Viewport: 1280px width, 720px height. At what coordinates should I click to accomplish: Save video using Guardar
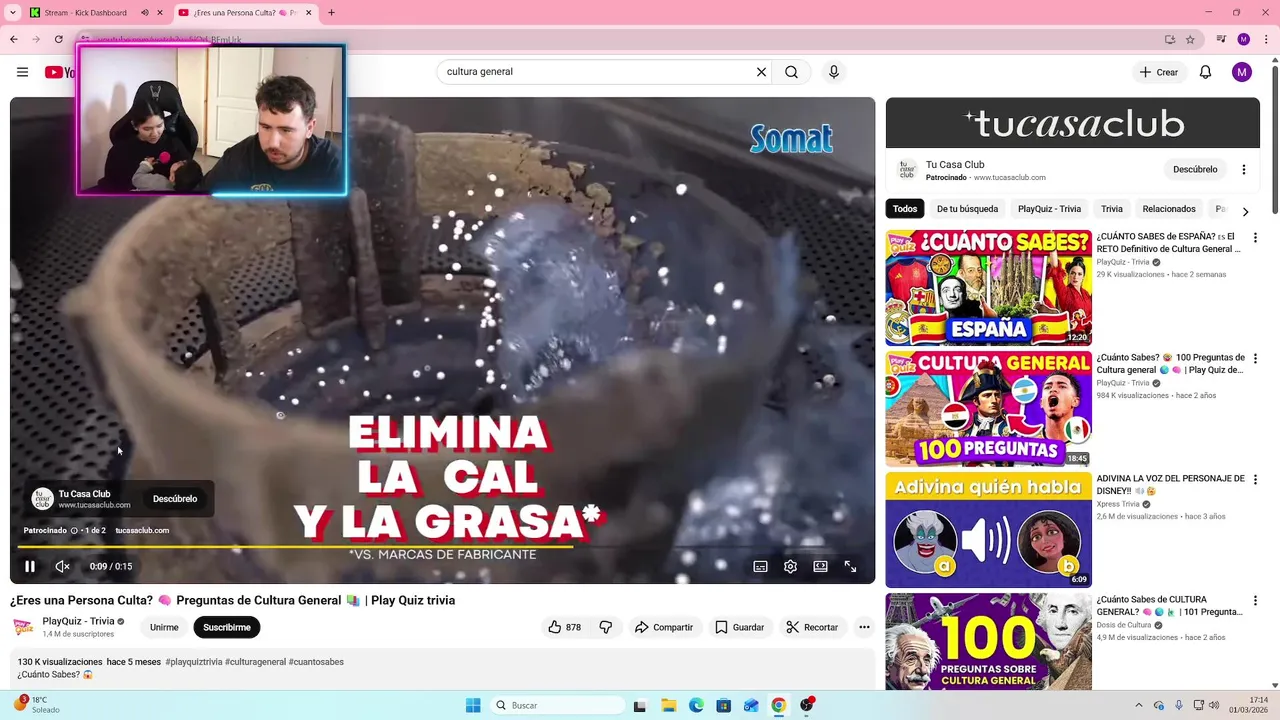point(740,627)
